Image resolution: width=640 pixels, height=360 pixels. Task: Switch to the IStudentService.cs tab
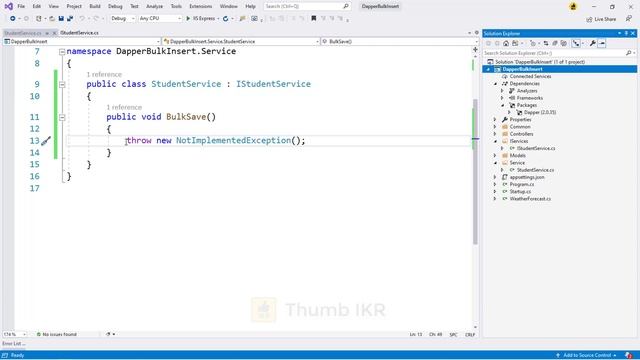click(79, 33)
